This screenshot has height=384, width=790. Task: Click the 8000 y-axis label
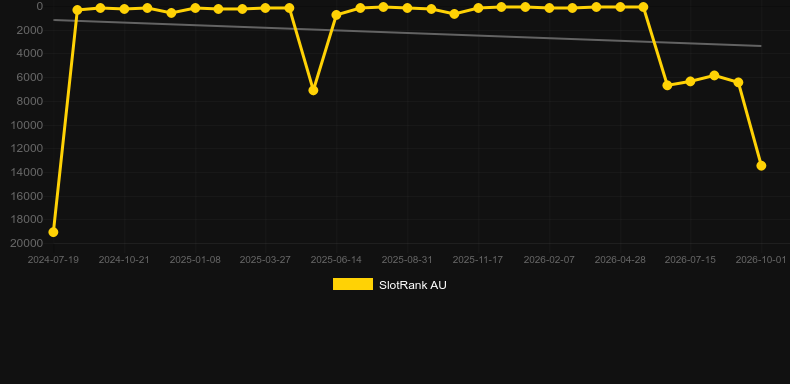(x=30, y=101)
